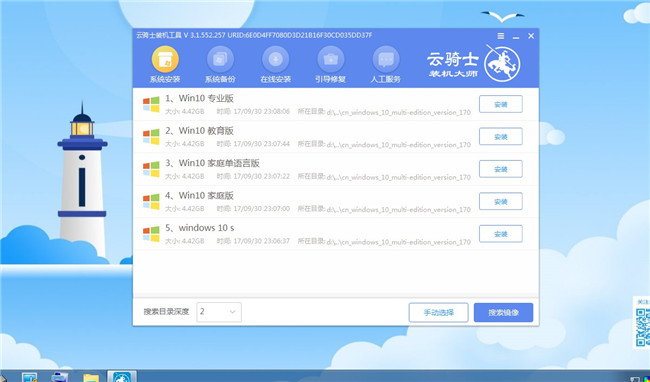
Task: Open the folder icon in the taskbar
Action: (90, 377)
